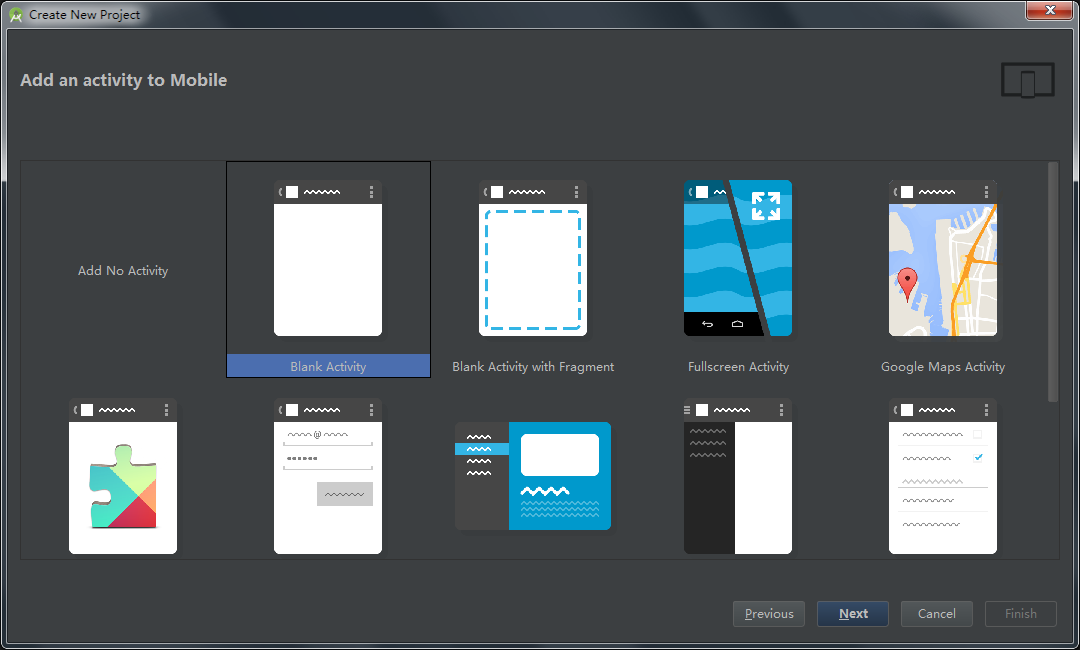Select the Navigation Drawer activity template
1080x650 pixels.
click(x=738, y=477)
